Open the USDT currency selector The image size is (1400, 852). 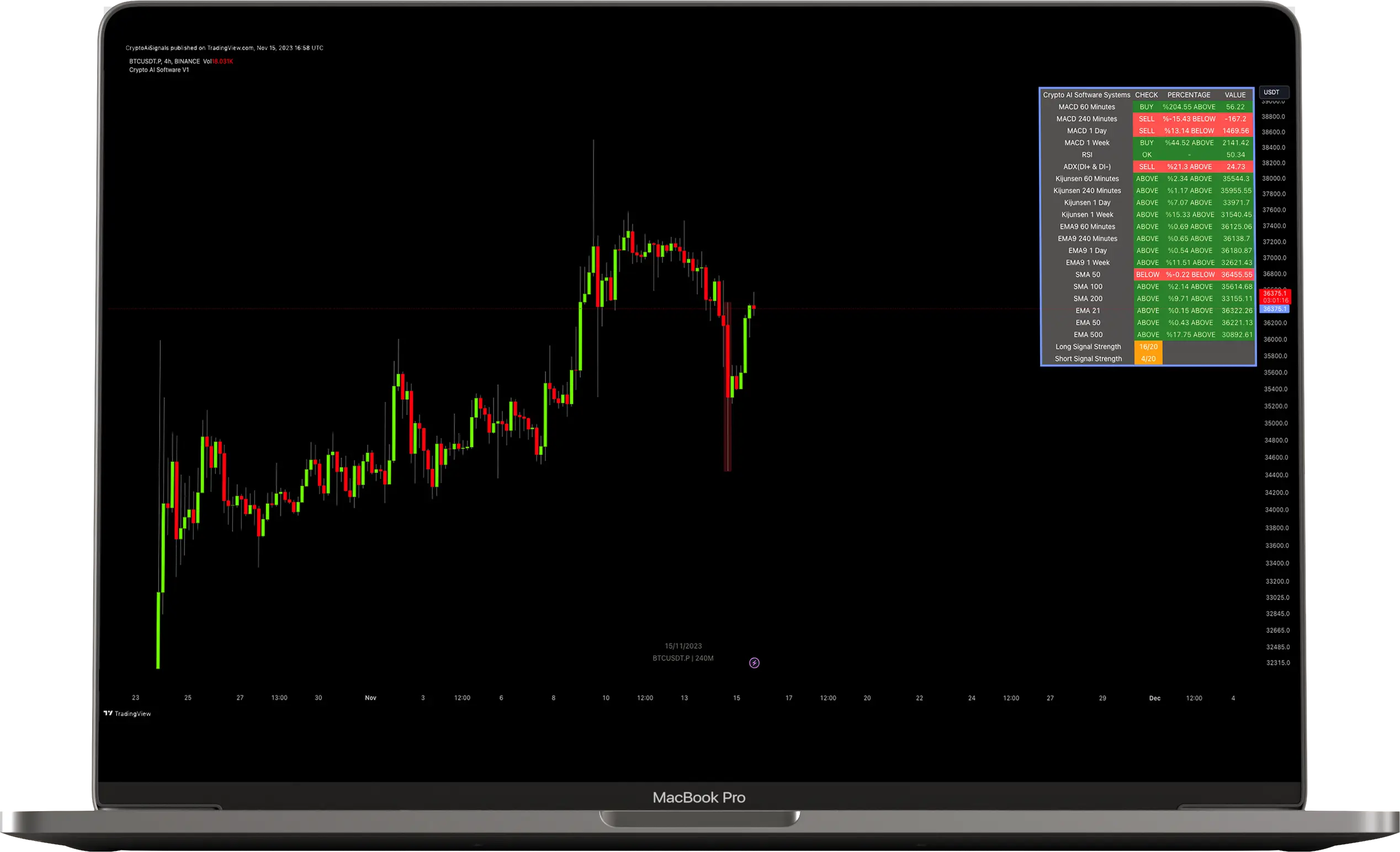click(x=1273, y=92)
